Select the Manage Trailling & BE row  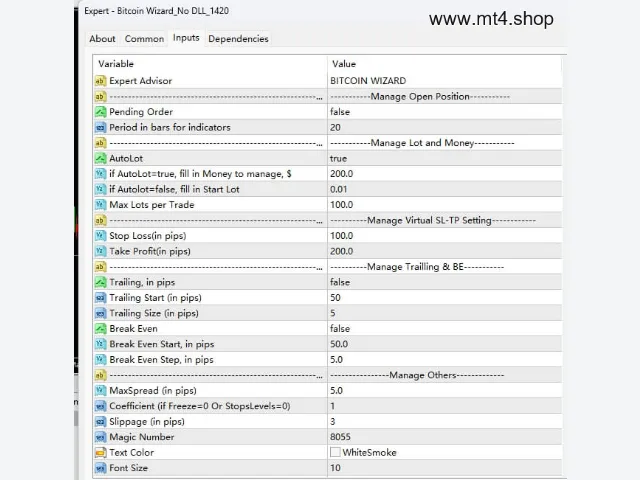(328, 267)
